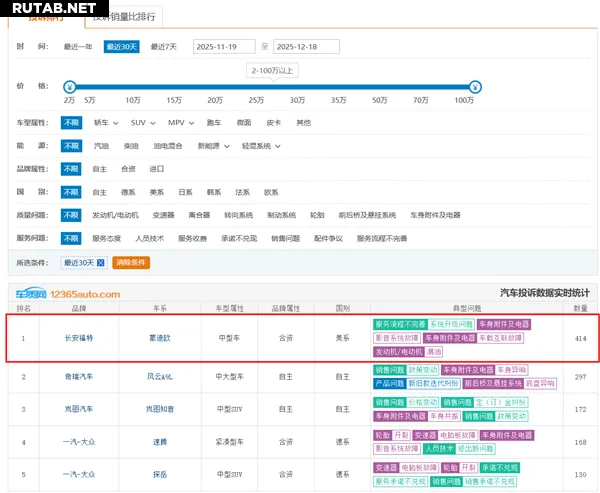
Task: Click the left ¥ price slider handle
Action: click(68, 86)
